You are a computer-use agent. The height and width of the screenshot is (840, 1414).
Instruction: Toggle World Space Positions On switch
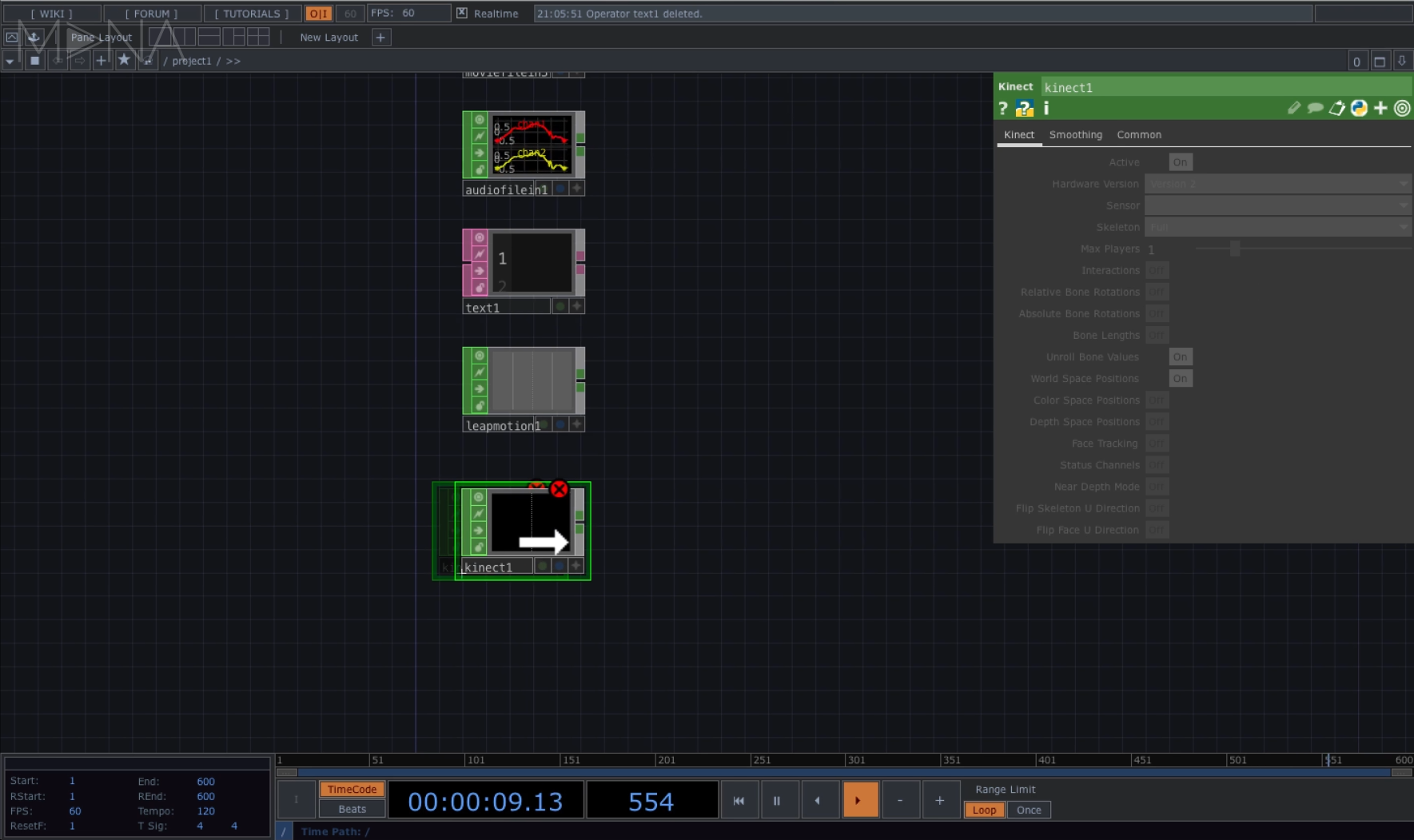1180,379
